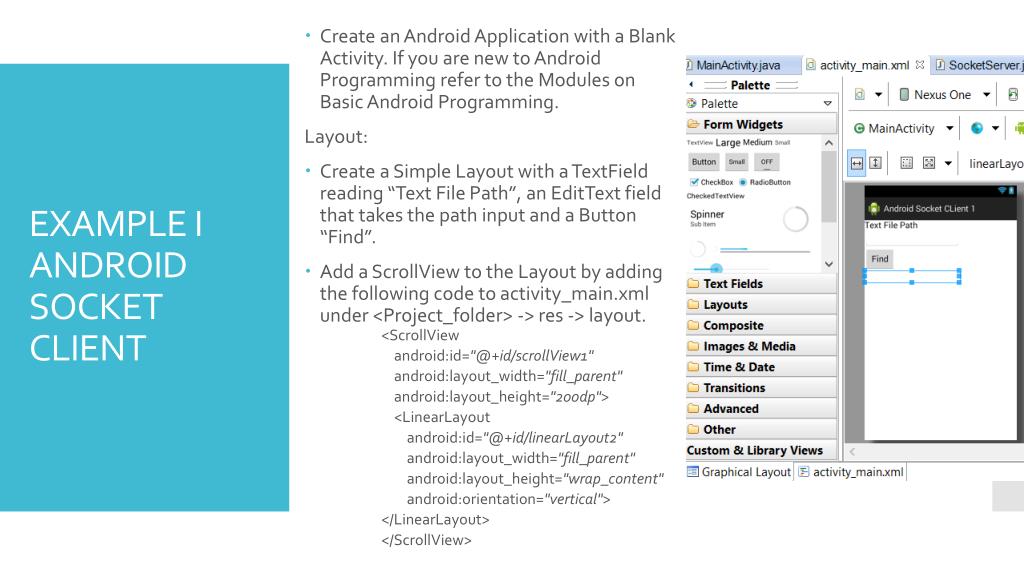Pick the Large TextView from Form Widgets
This screenshot has height=576, width=1024.
point(727,141)
